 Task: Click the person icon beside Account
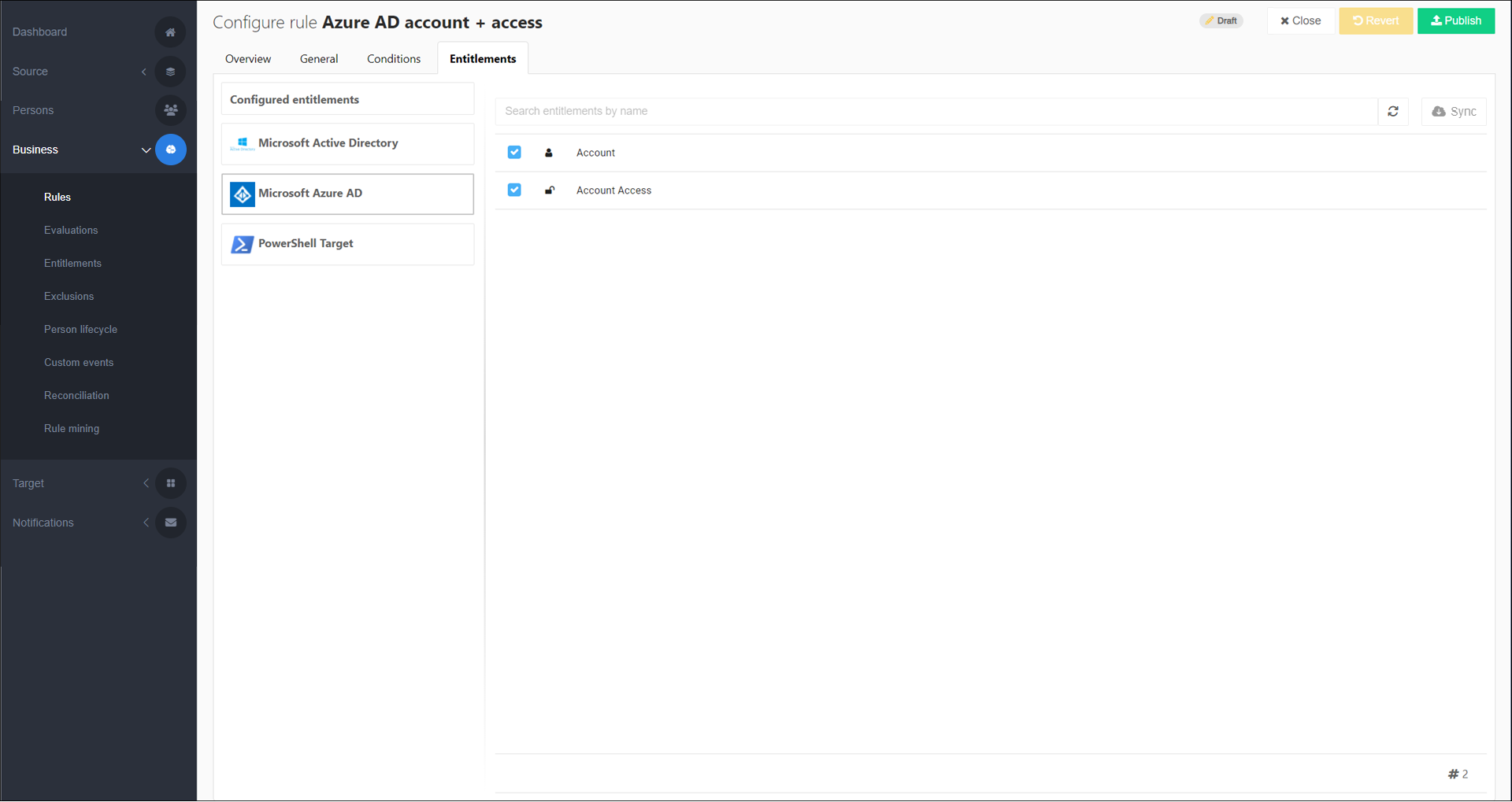click(549, 153)
